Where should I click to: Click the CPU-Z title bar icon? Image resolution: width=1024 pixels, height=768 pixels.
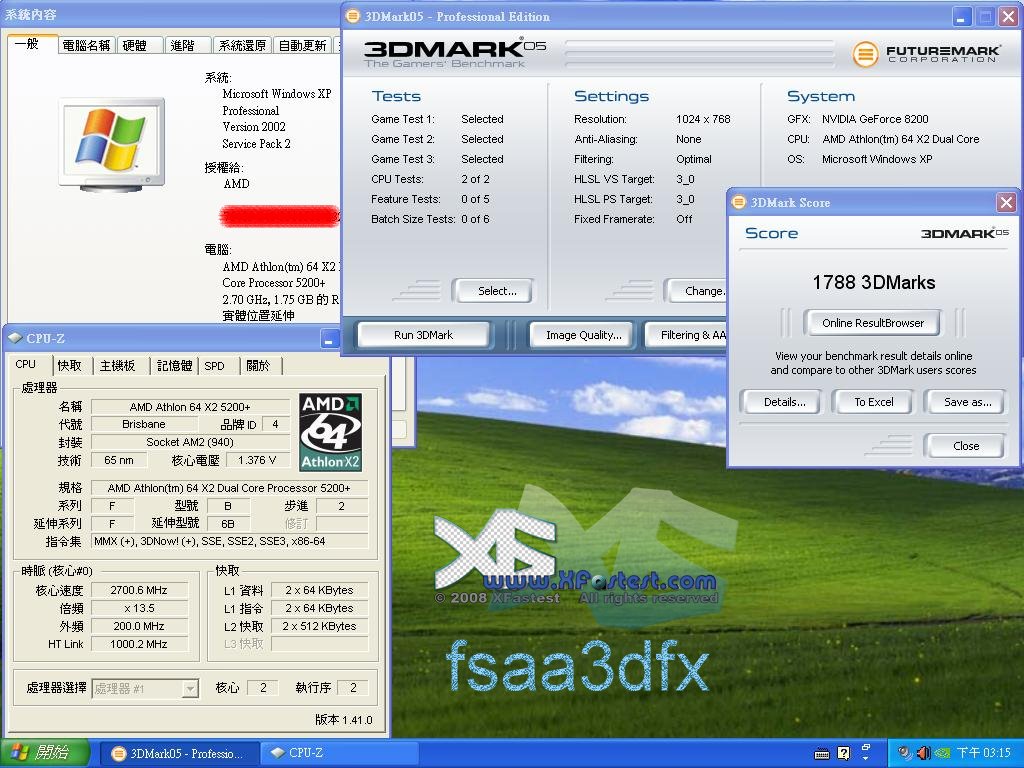coord(15,338)
